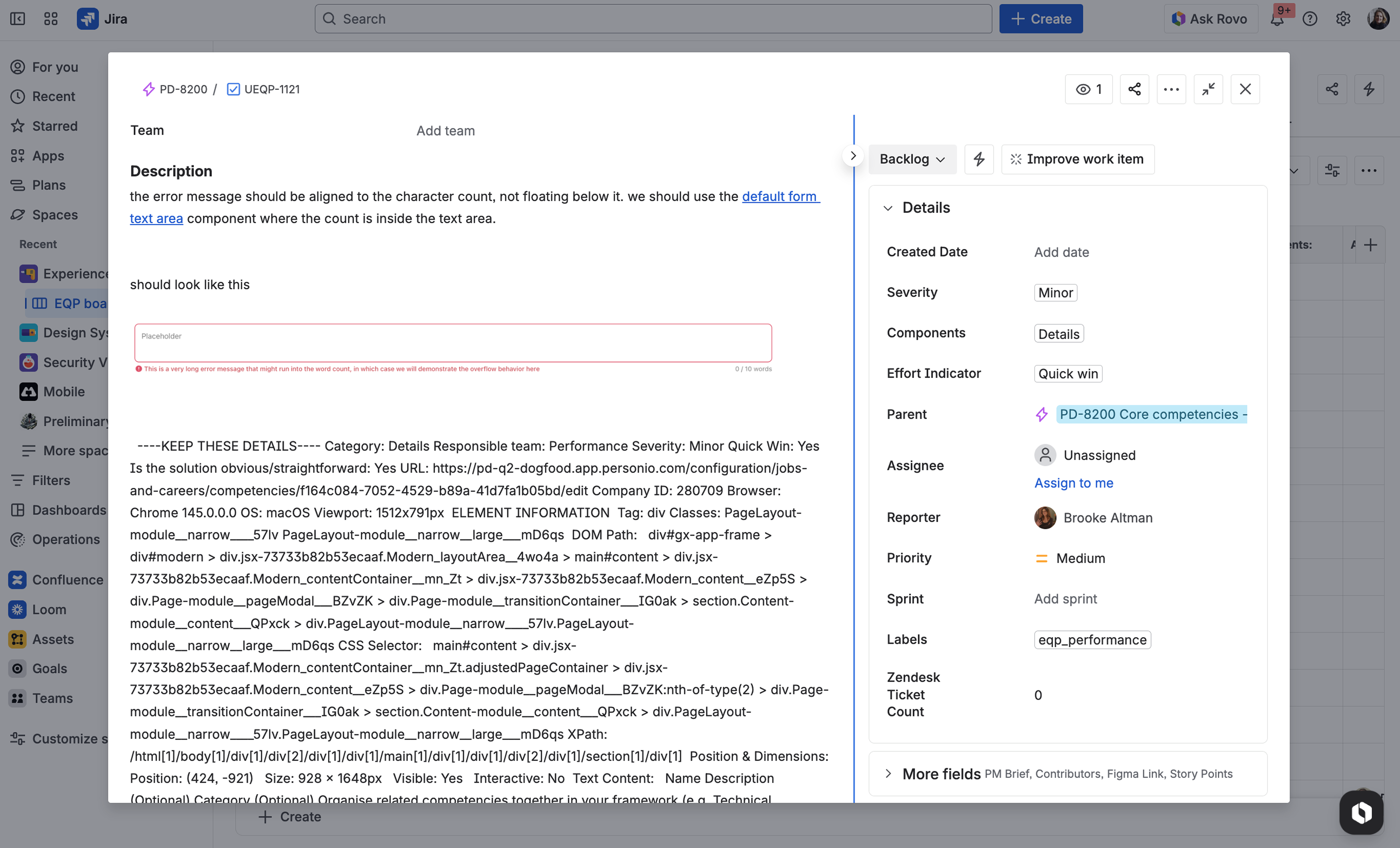Open Filters in the sidebar
1400x848 pixels.
[51, 480]
